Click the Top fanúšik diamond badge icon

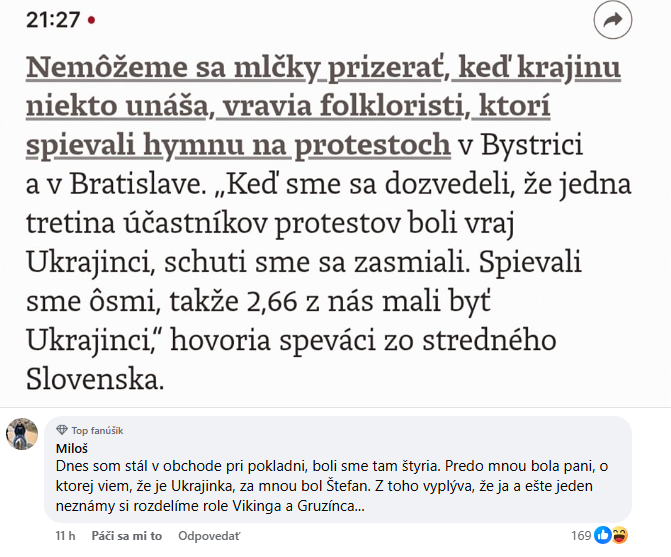pos(62,429)
